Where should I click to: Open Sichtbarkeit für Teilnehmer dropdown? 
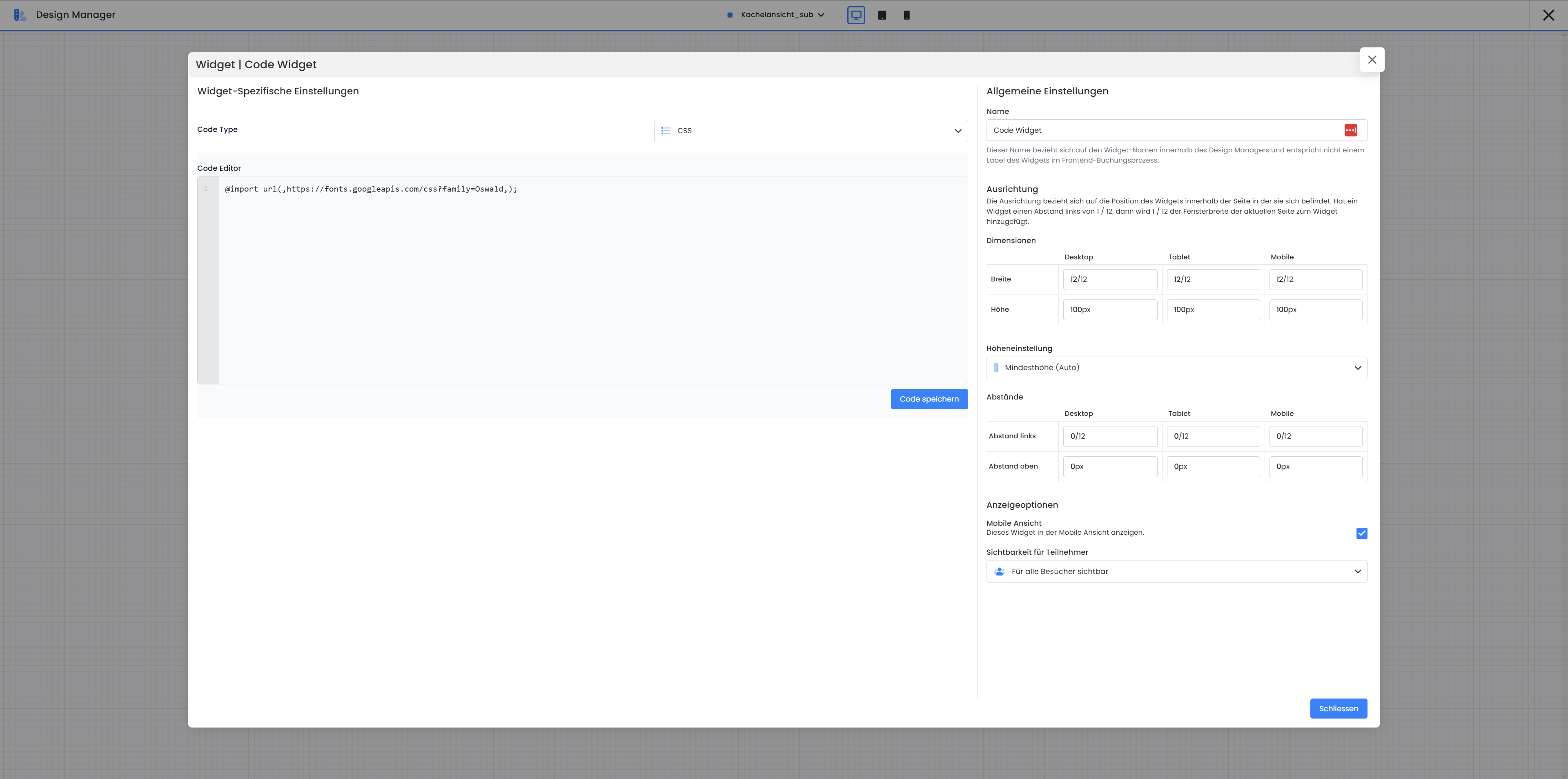pos(1176,571)
